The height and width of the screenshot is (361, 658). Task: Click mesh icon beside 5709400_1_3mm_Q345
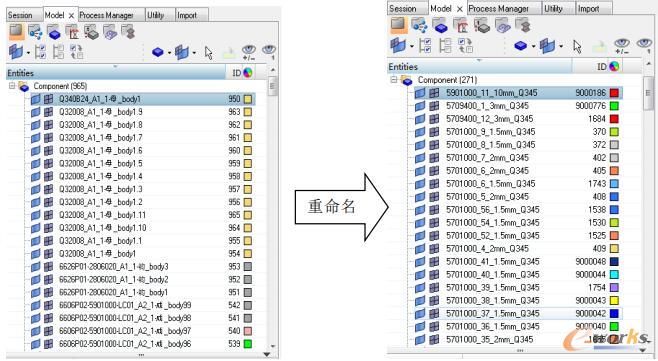[433, 106]
